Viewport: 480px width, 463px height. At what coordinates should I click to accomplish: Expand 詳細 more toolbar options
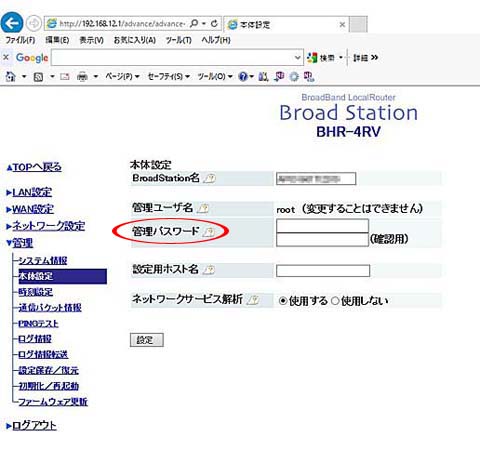tap(366, 58)
